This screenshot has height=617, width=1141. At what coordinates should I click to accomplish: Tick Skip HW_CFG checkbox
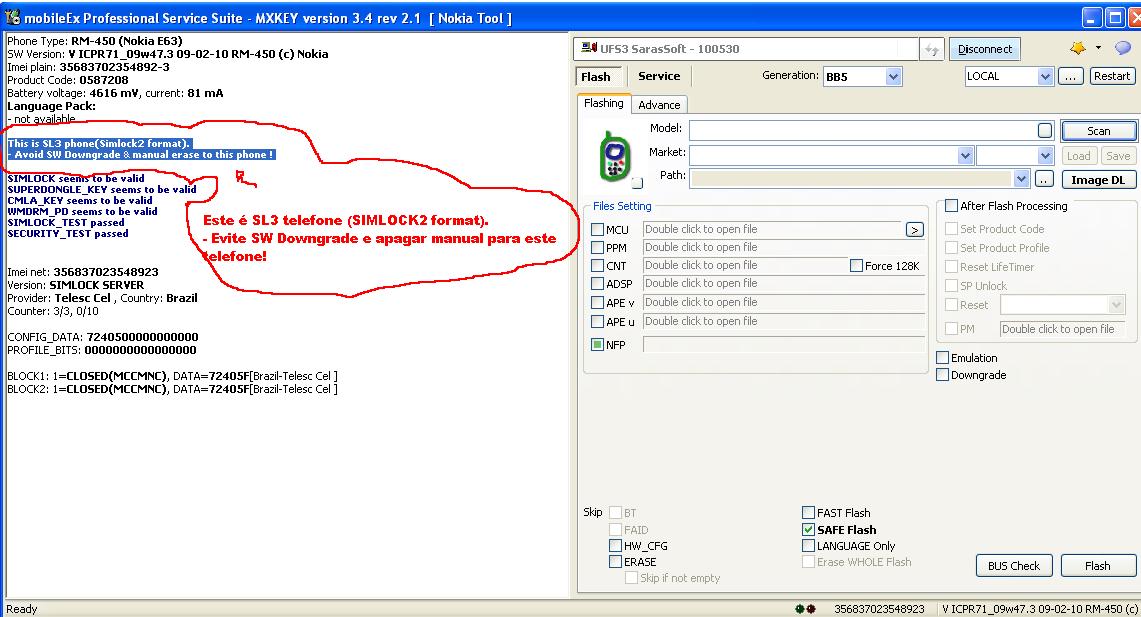point(616,546)
